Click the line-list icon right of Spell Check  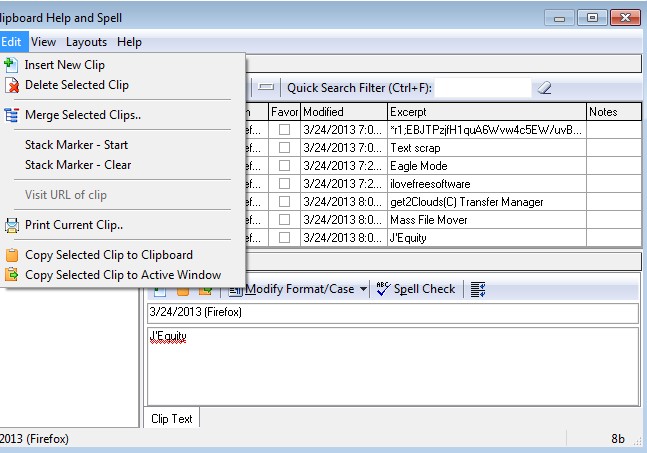477,289
